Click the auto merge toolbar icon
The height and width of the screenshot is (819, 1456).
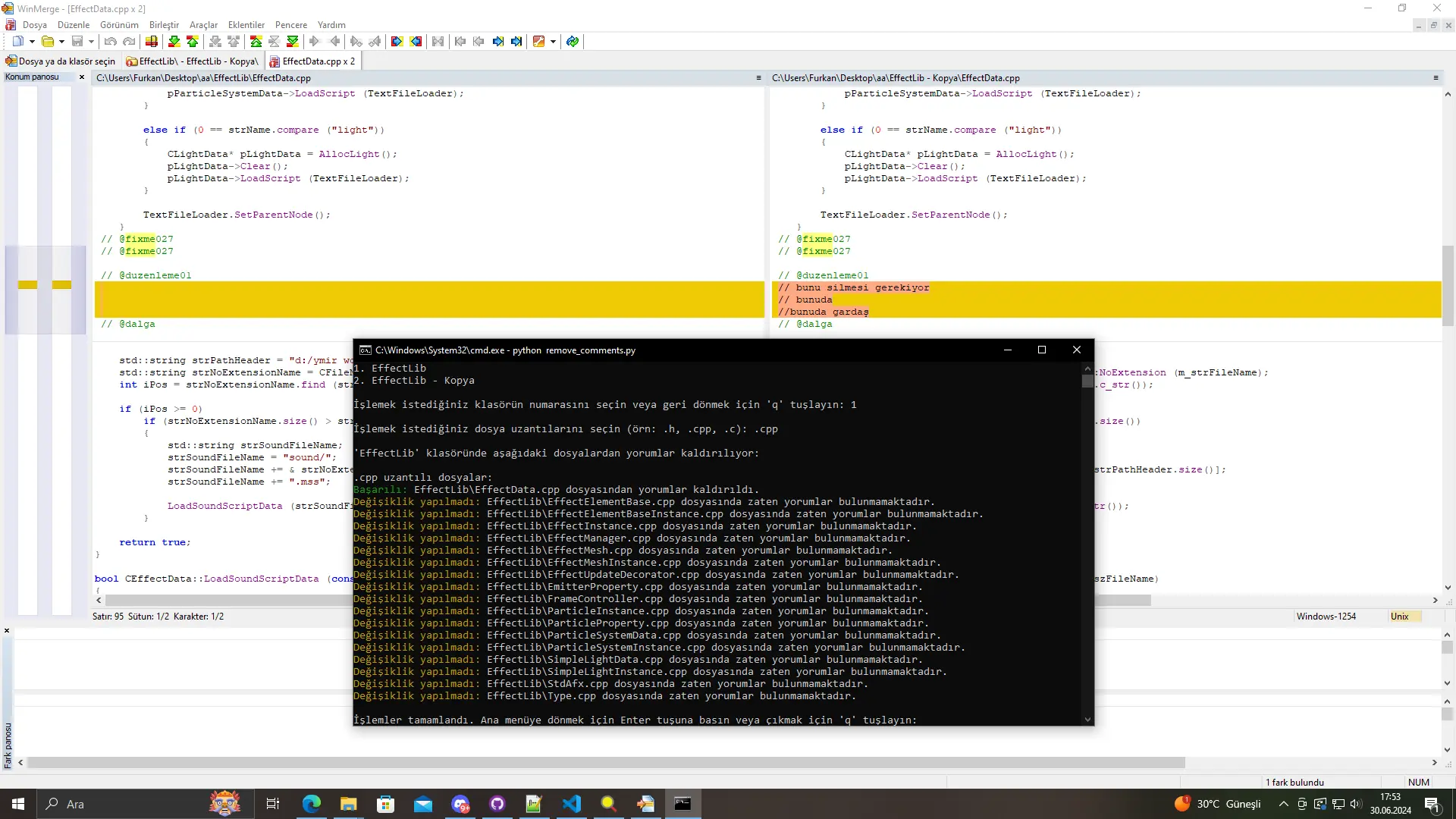(x=438, y=42)
